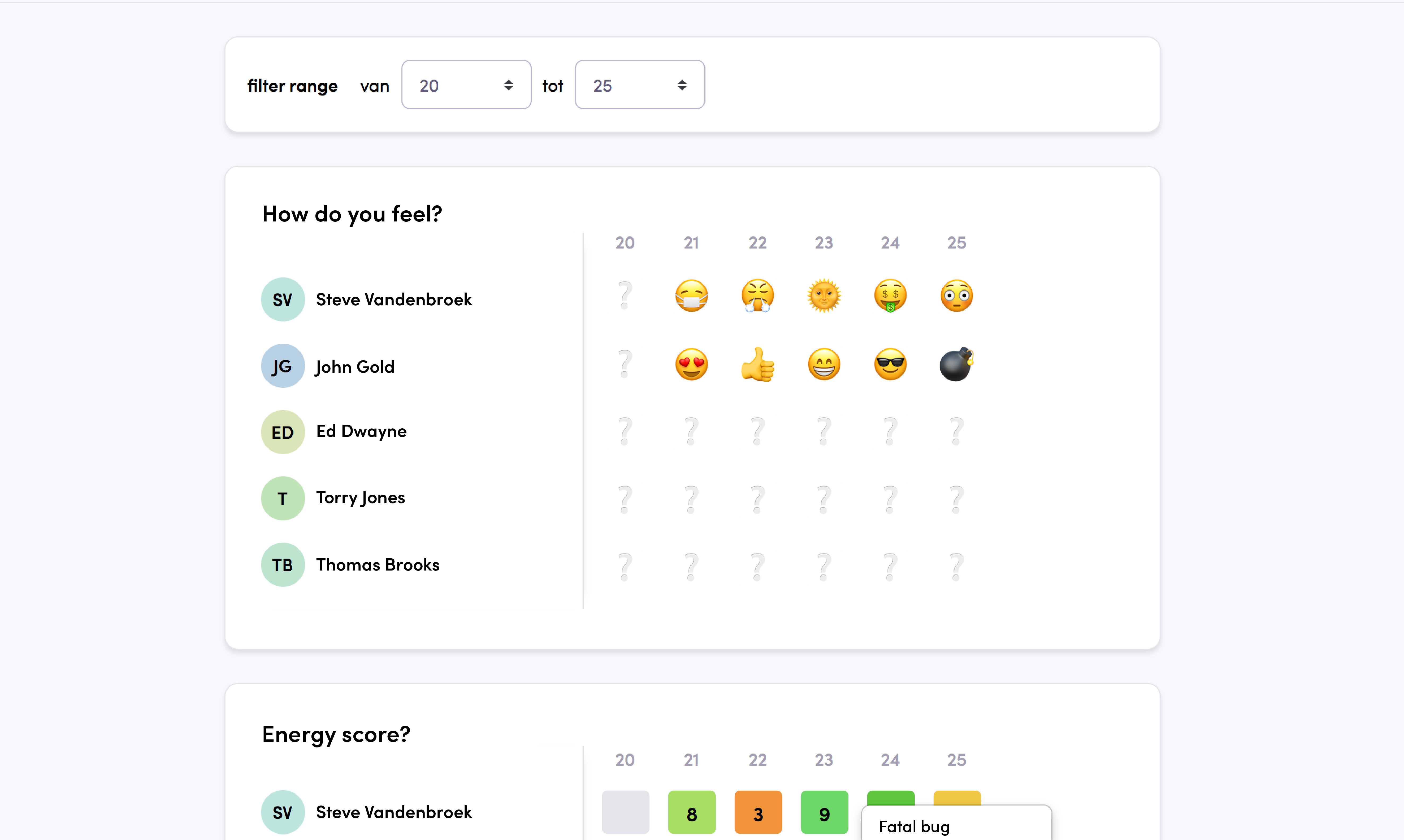Viewport: 1404px width, 840px height.
Task: Click the TB avatar for Thomas Brooks
Action: click(283, 564)
